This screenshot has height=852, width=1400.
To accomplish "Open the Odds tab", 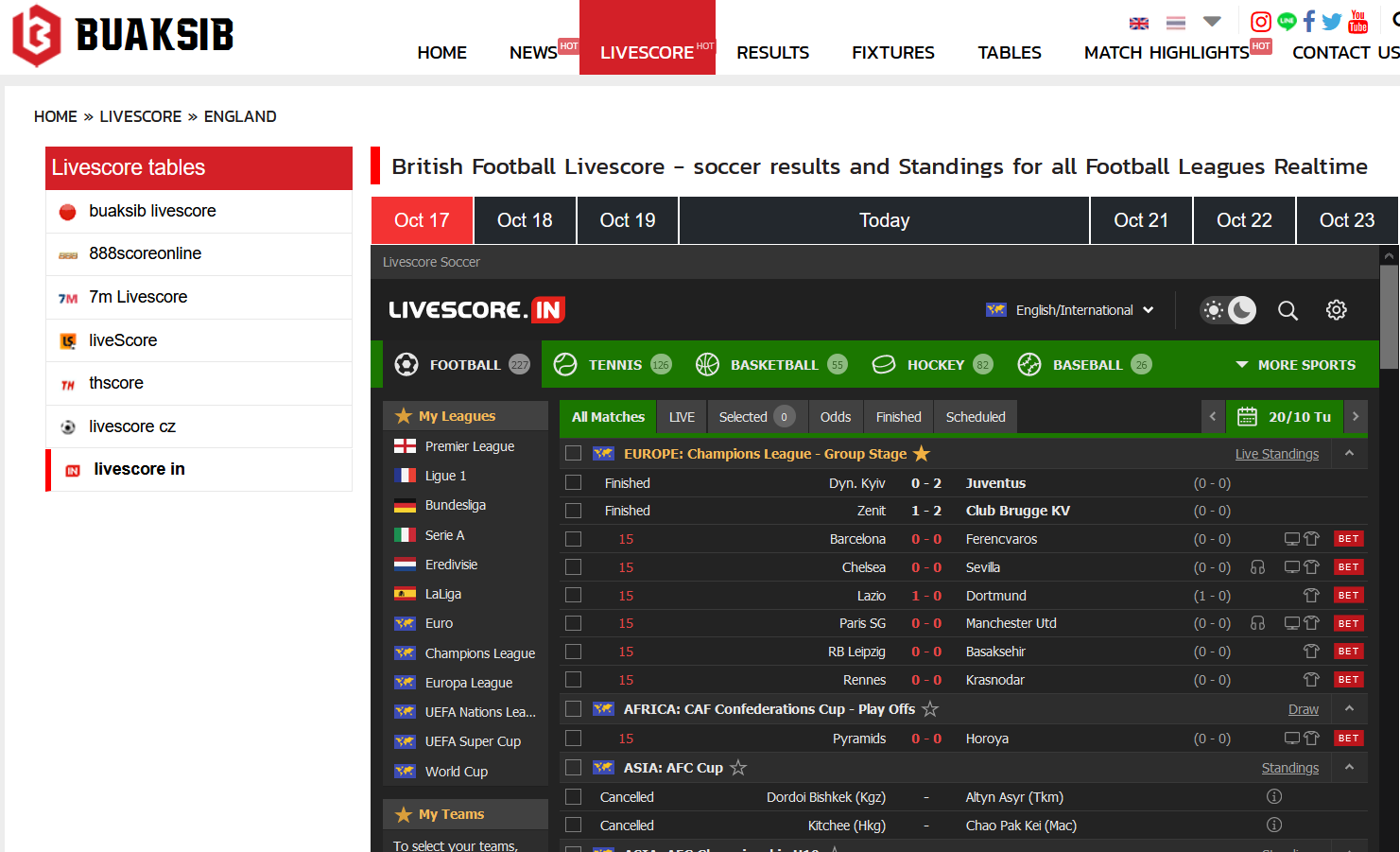I will tap(835, 416).
